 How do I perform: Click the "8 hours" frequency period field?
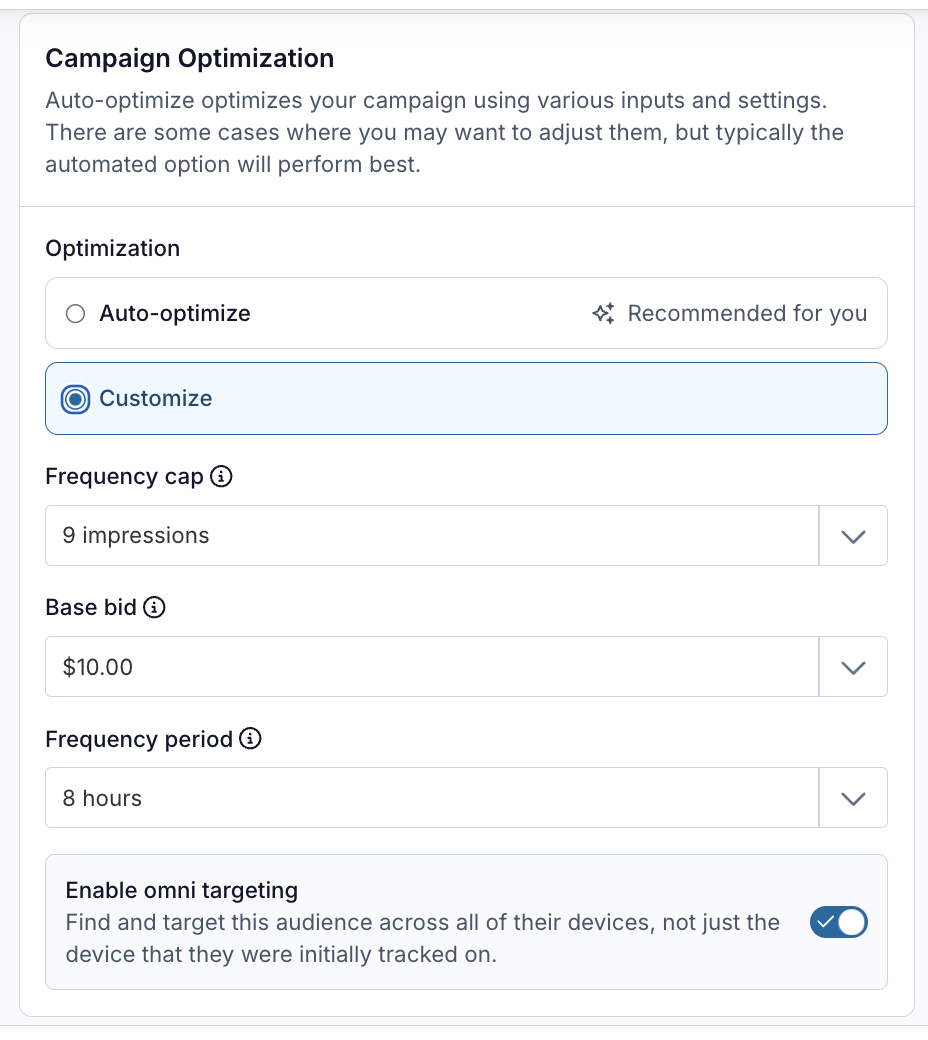(430, 798)
